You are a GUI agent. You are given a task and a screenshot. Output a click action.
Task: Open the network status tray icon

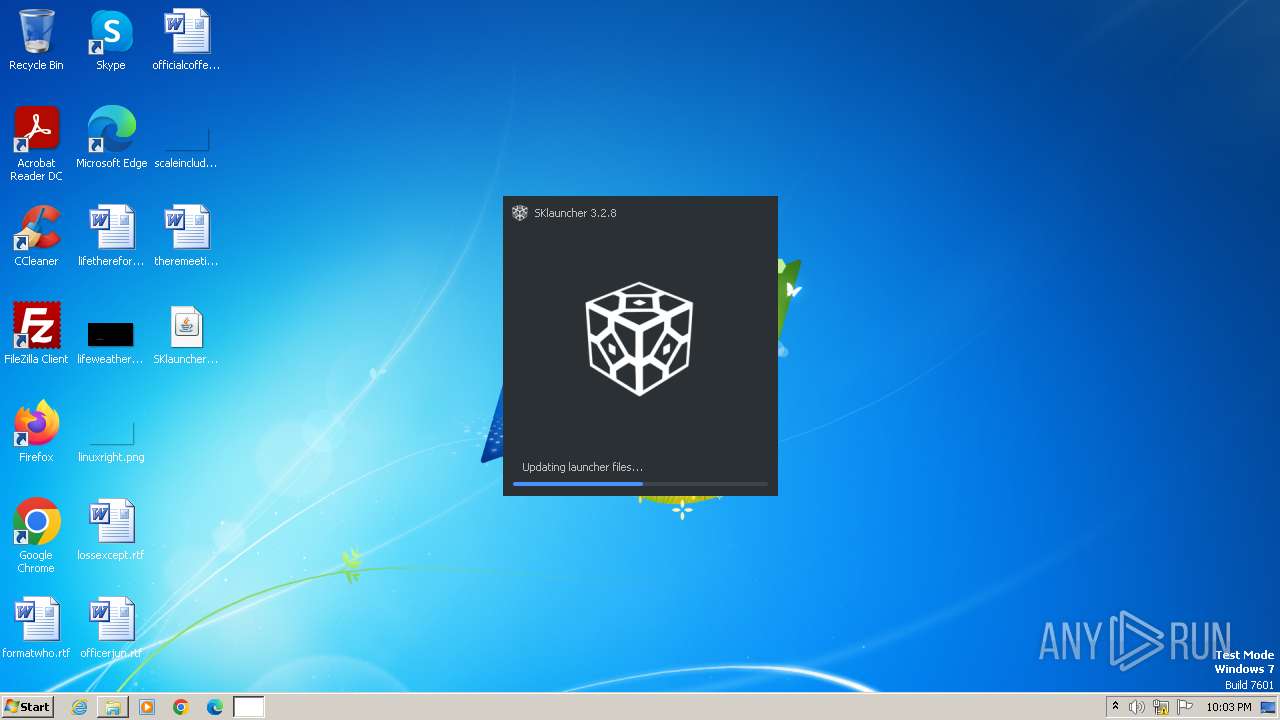coord(1161,707)
